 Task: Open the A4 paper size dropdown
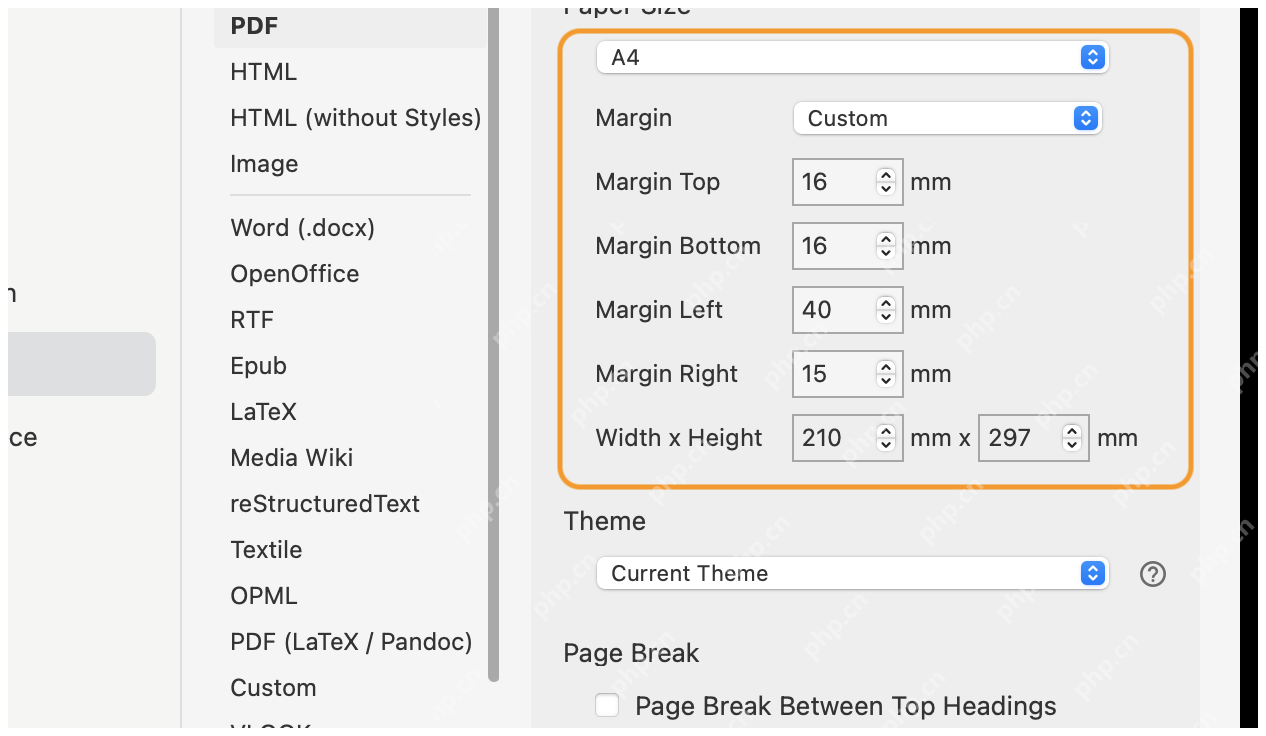click(x=852, y=57)
